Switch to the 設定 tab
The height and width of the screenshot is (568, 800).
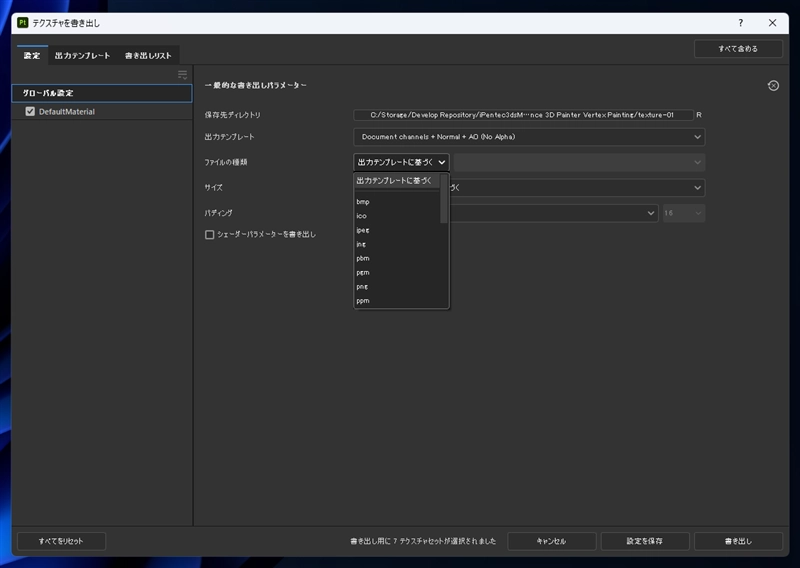pyautogui.click(x=32, y=55)
